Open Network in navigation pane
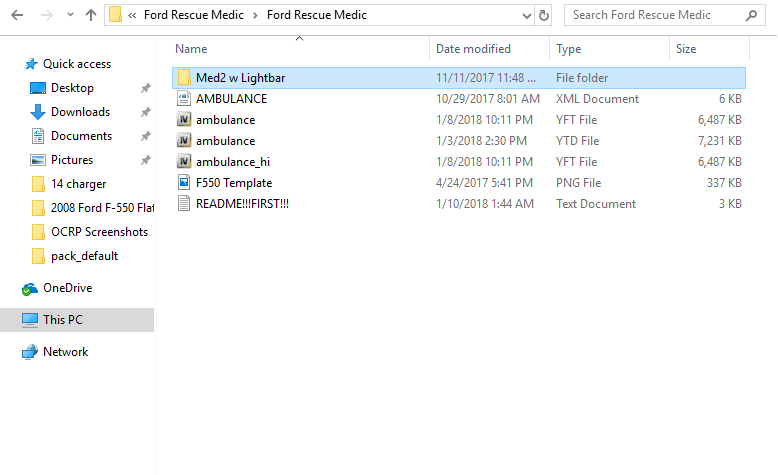Viewport: 778px width, 475px height. 65,352
